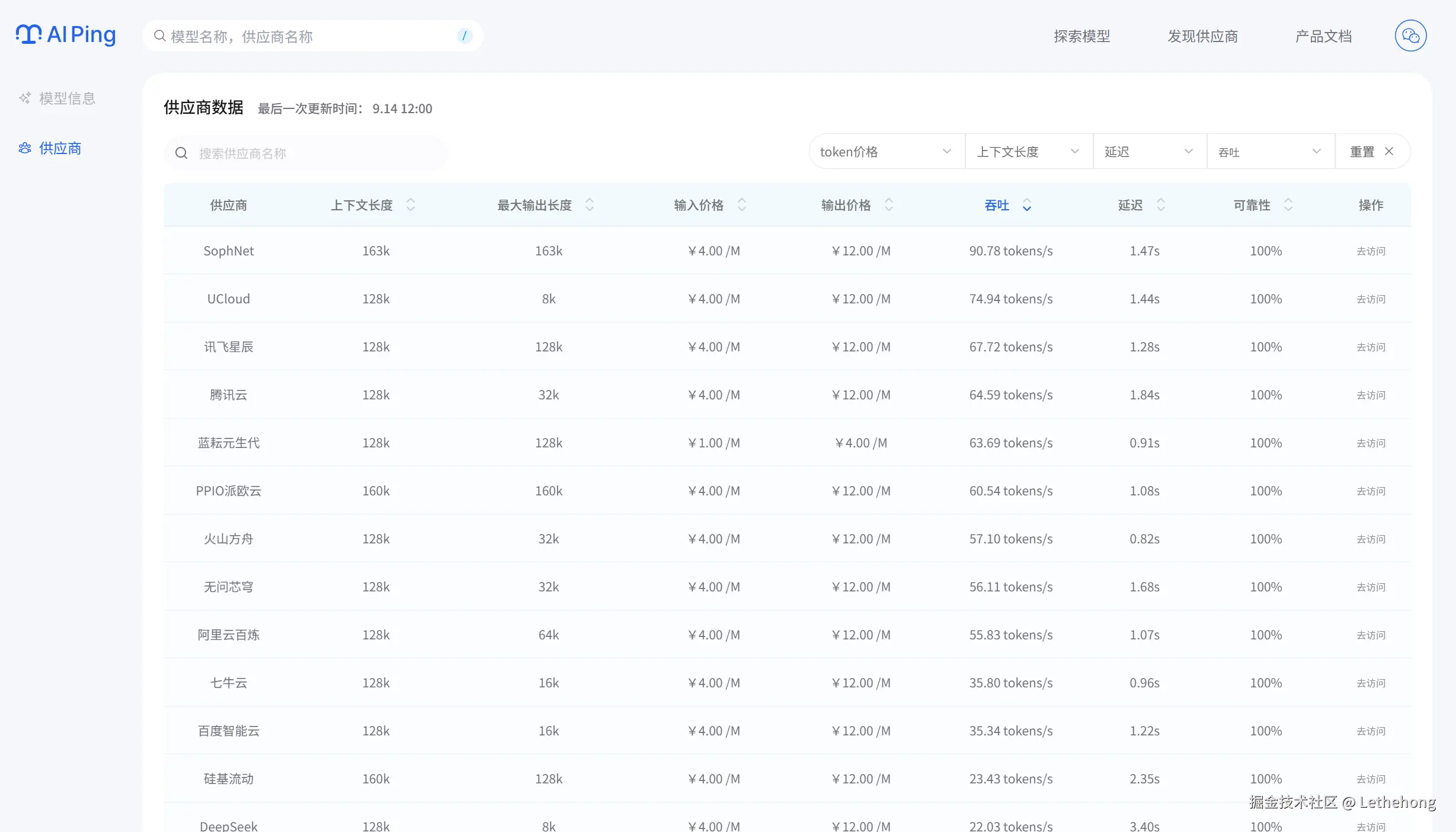Open the token价格 filter dropdown
The image size is (1456, 832).
coord(886,152)
